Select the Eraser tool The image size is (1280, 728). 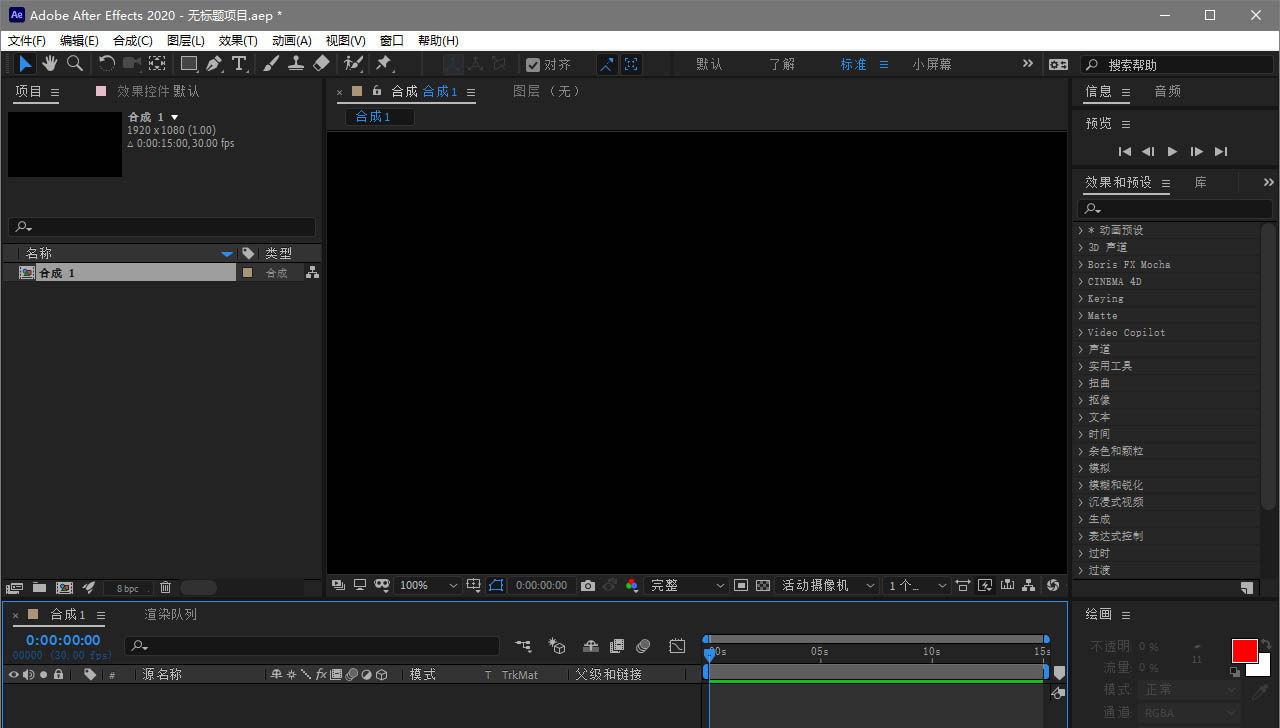[321, 63]
